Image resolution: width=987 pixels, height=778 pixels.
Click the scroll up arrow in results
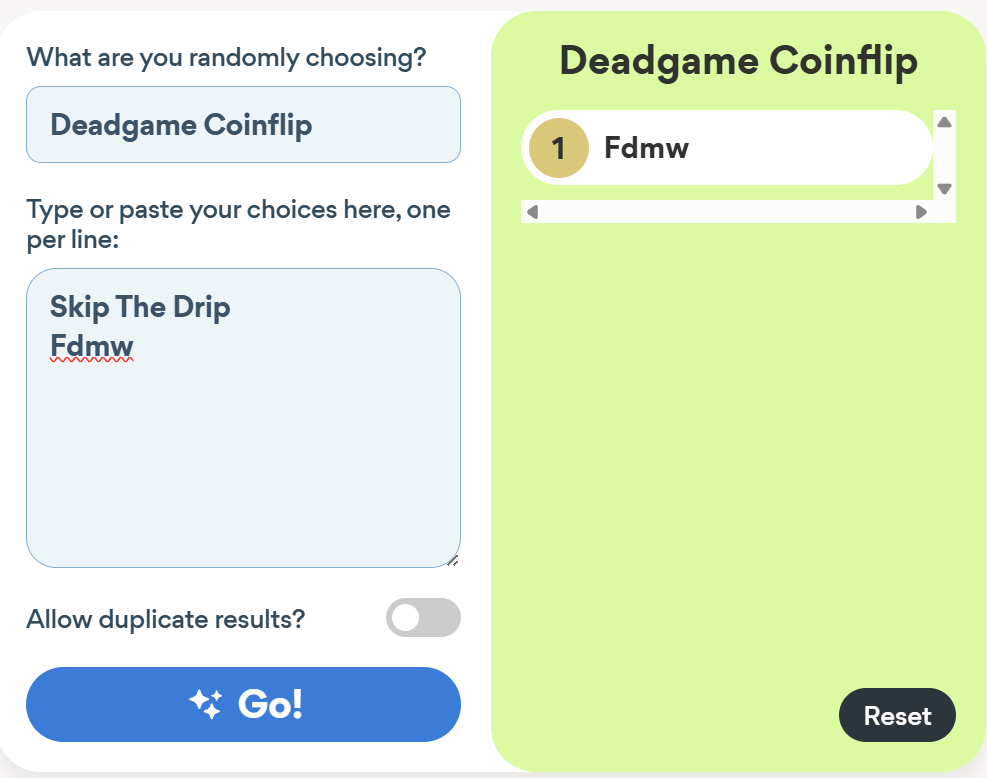click(944, 122)
